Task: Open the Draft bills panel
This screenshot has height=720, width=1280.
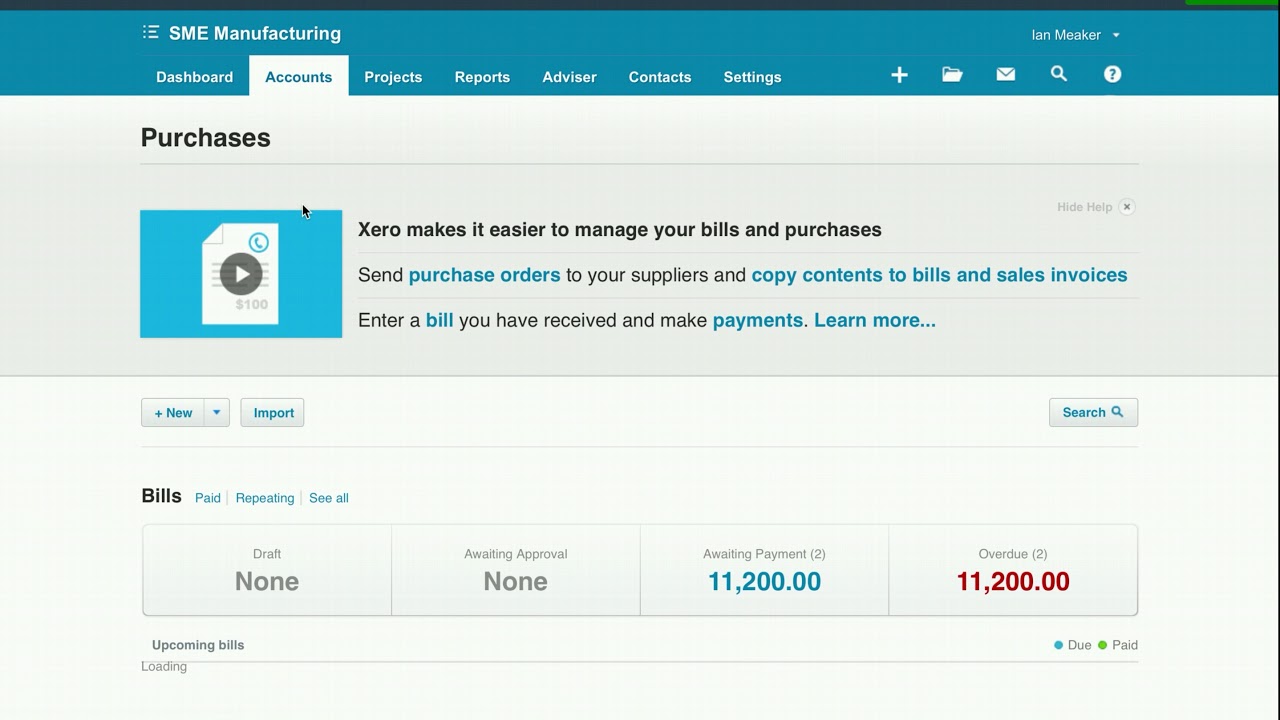Action: tap(267, 570)
